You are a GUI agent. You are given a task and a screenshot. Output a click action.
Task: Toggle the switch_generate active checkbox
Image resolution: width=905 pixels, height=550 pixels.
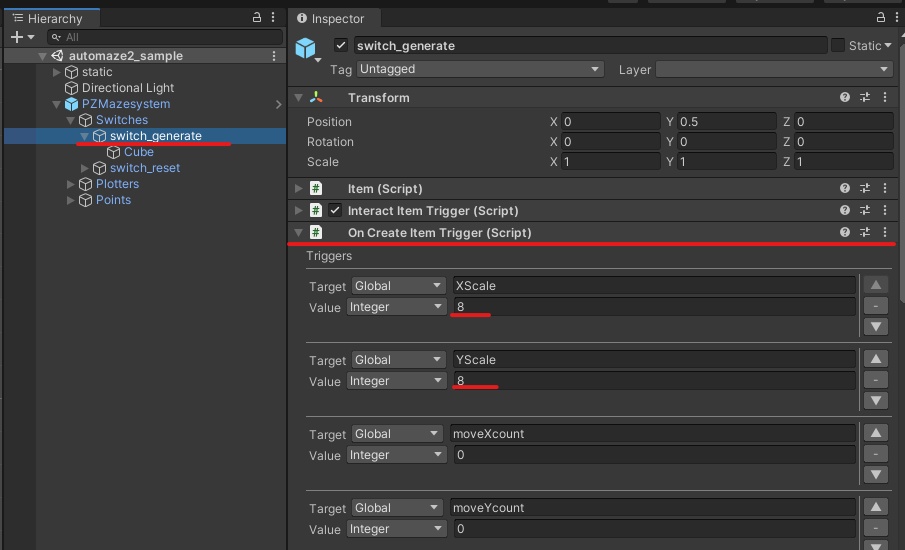341,45
